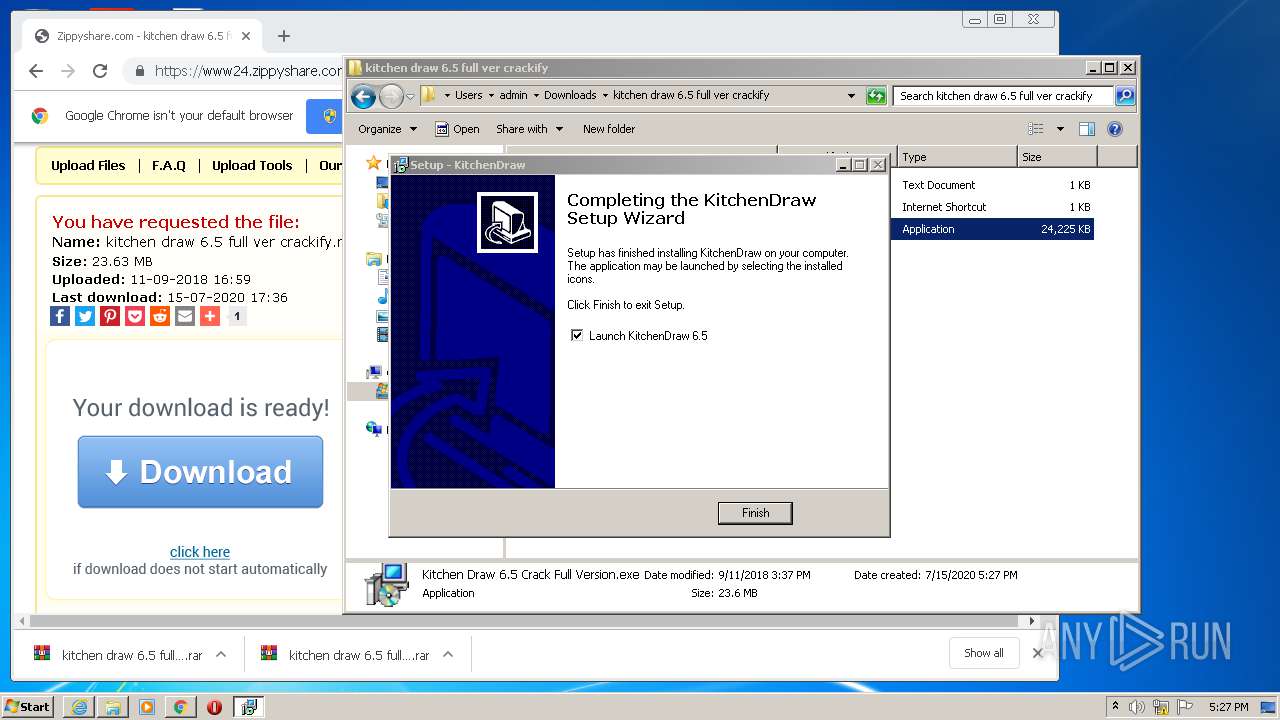Image resolution: width=1280 pixels, height=720 pixels.
Task: Switch to Chrome taskbar icon
Action: tap(180, 707)
